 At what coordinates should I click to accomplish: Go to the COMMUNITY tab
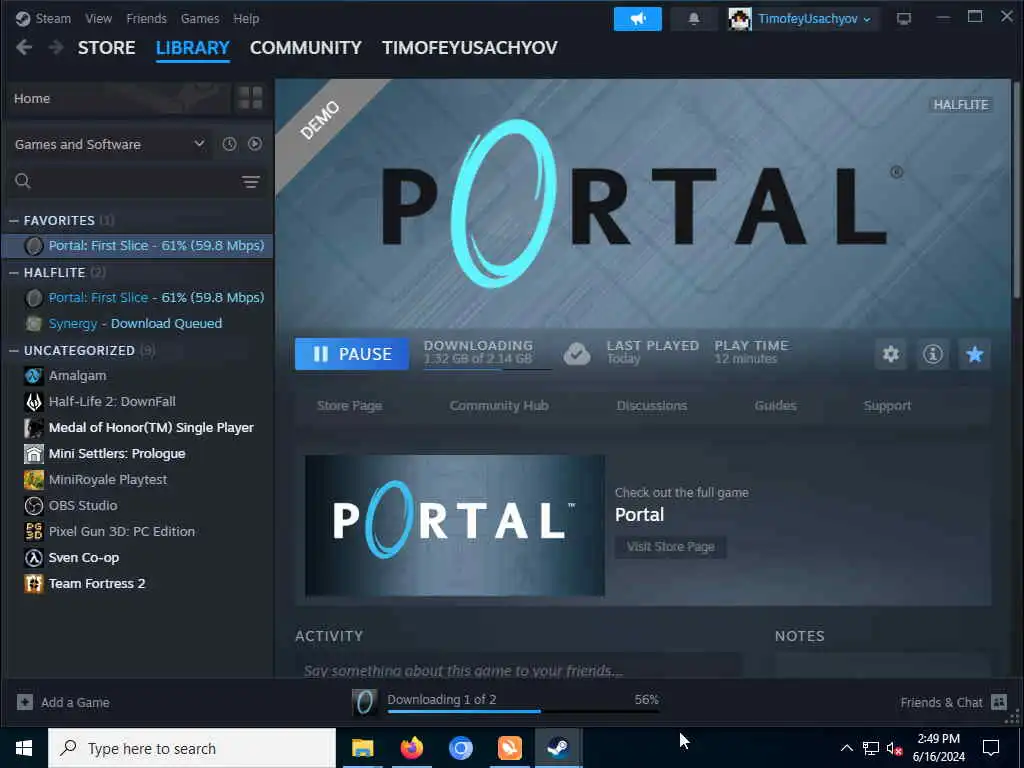pyautogui.click(x=306, y=48)
